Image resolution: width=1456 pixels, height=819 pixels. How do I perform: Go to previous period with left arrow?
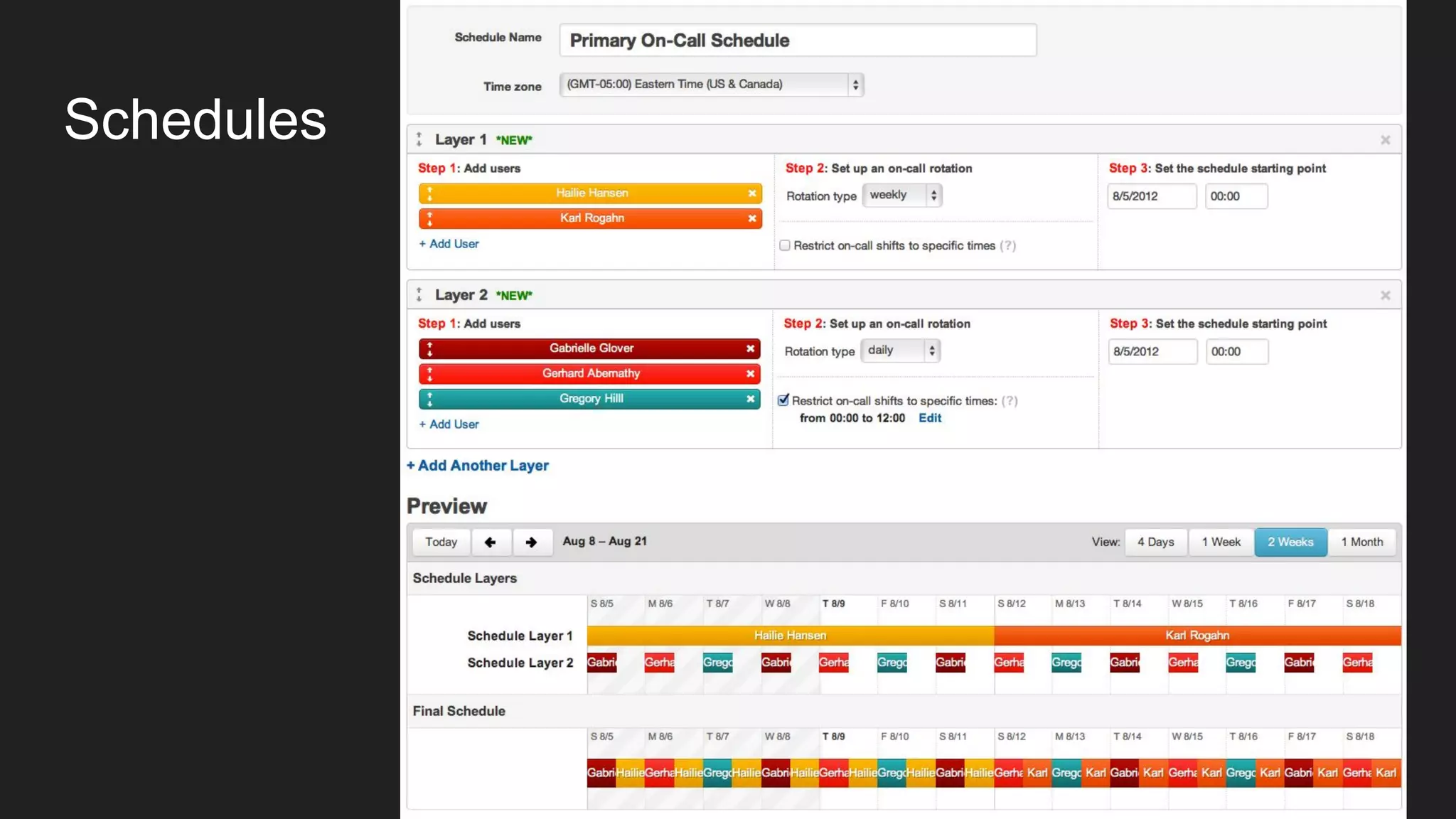click(x=491, y=542)
